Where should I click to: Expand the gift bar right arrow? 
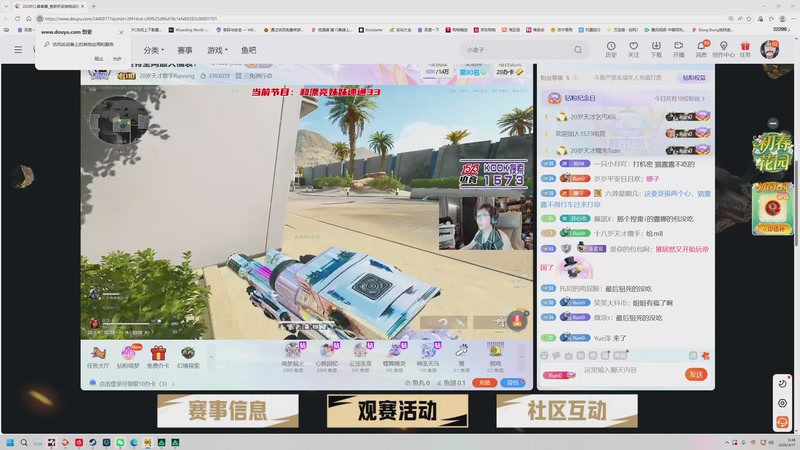(521, 357)
